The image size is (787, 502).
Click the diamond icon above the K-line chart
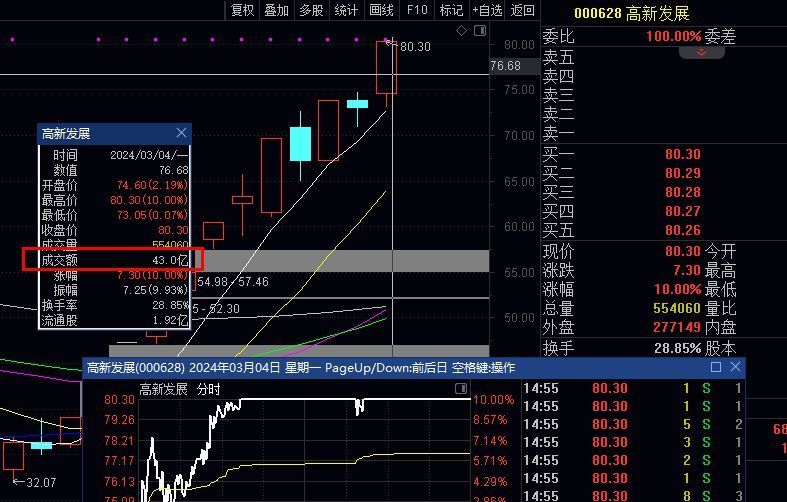[x=462, y=31]
